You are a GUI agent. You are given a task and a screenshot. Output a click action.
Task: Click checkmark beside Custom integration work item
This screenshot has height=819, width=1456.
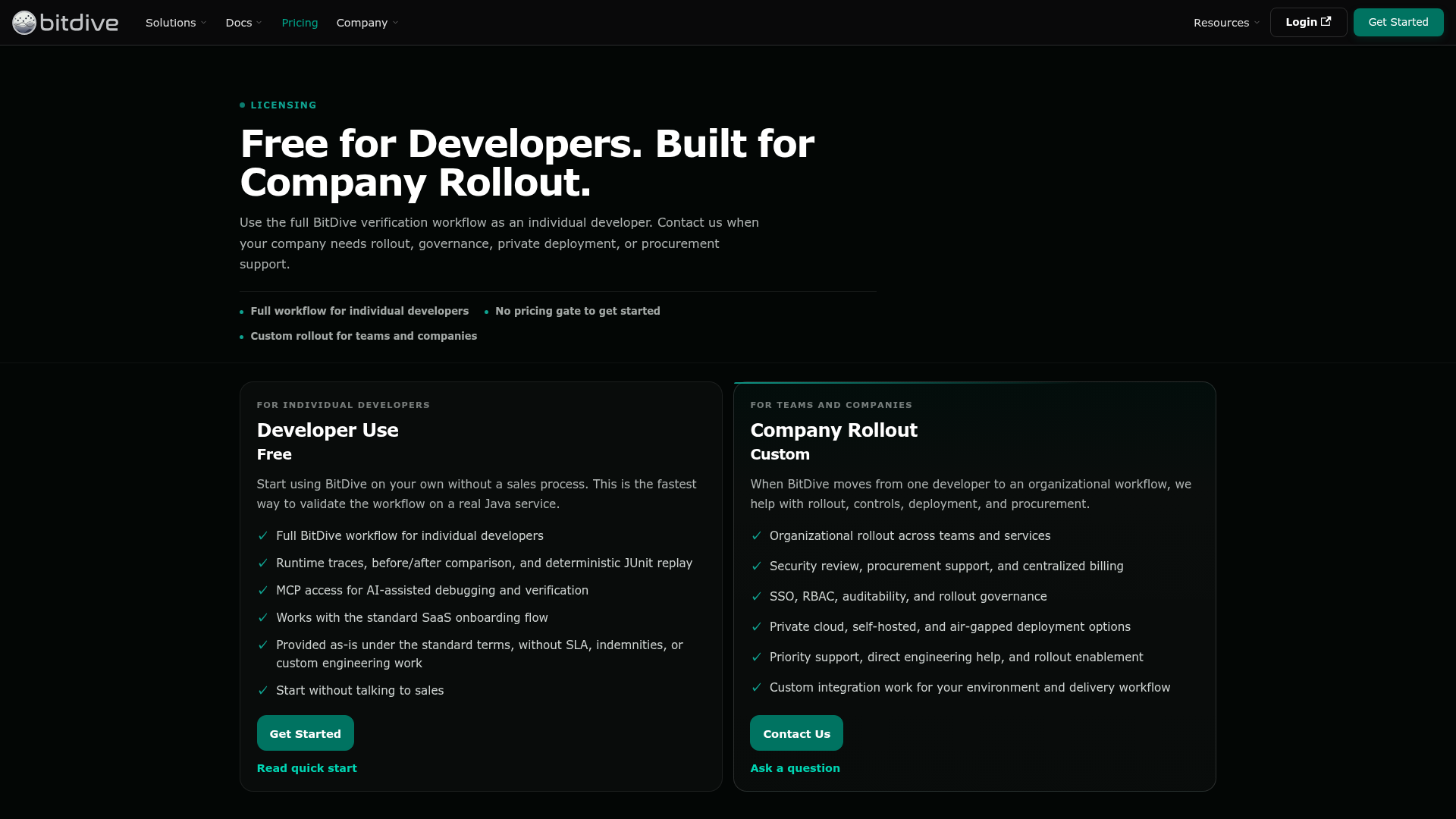(756, 688)
